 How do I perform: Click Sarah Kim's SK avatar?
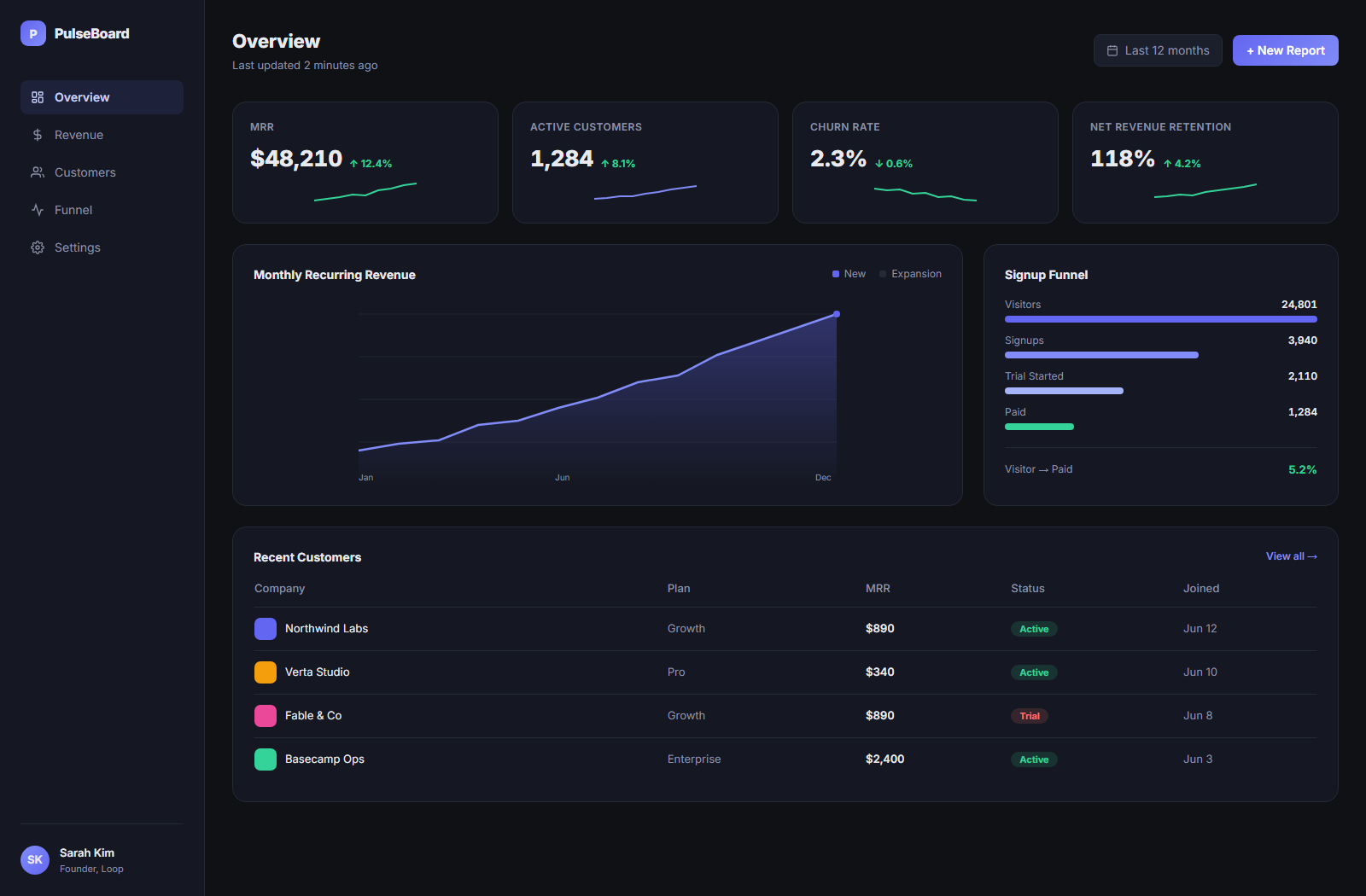click(35, 859)
